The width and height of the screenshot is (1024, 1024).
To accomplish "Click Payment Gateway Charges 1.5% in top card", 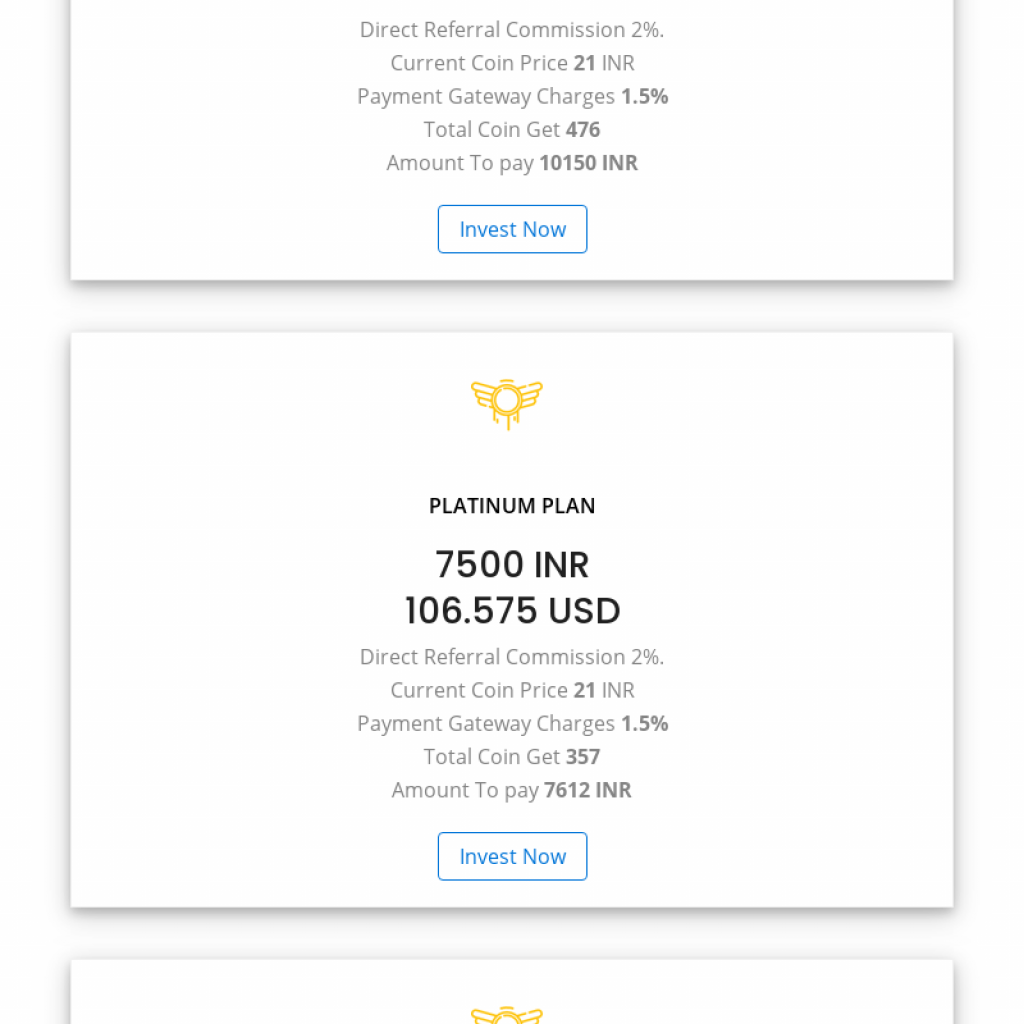I will [x=512, y=97].
